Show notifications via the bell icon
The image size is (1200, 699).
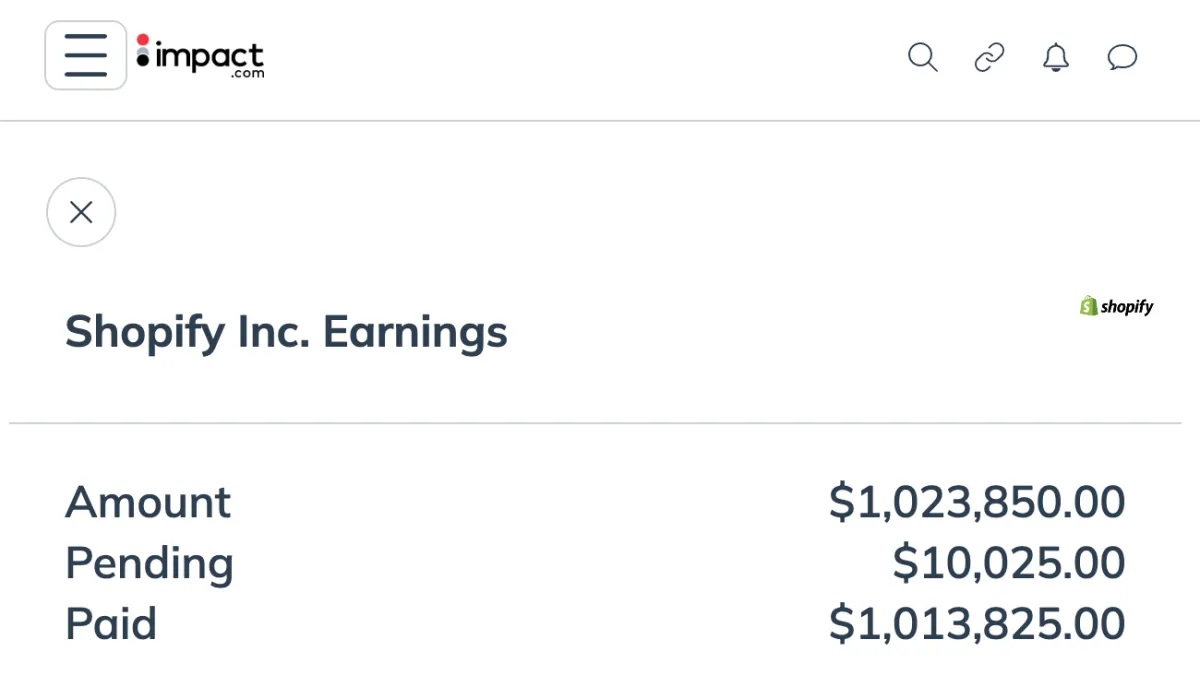click(x=1056, y=58)
